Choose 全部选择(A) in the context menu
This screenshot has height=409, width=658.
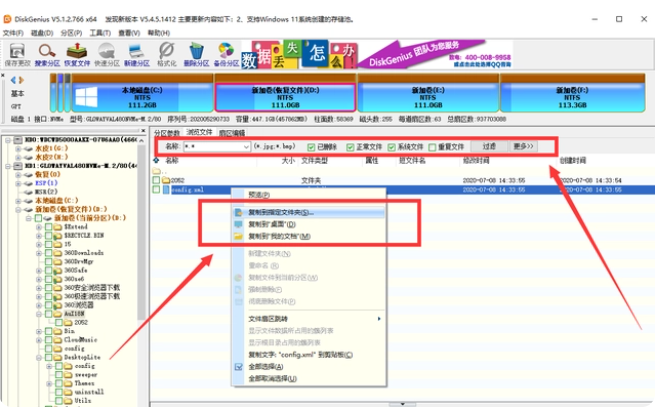click(308, 367)
